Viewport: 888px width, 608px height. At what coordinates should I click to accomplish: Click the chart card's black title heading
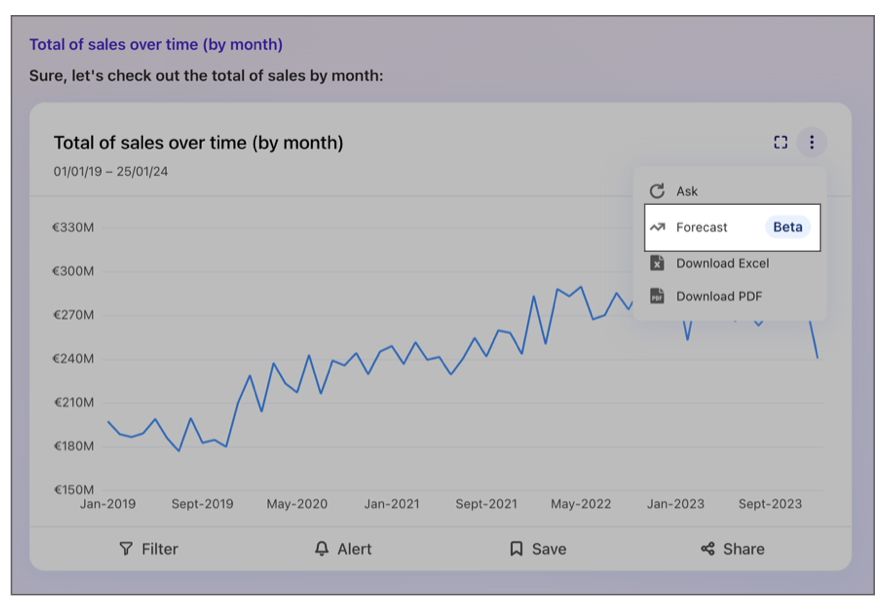pyautogui.click(x=198, y=143)
